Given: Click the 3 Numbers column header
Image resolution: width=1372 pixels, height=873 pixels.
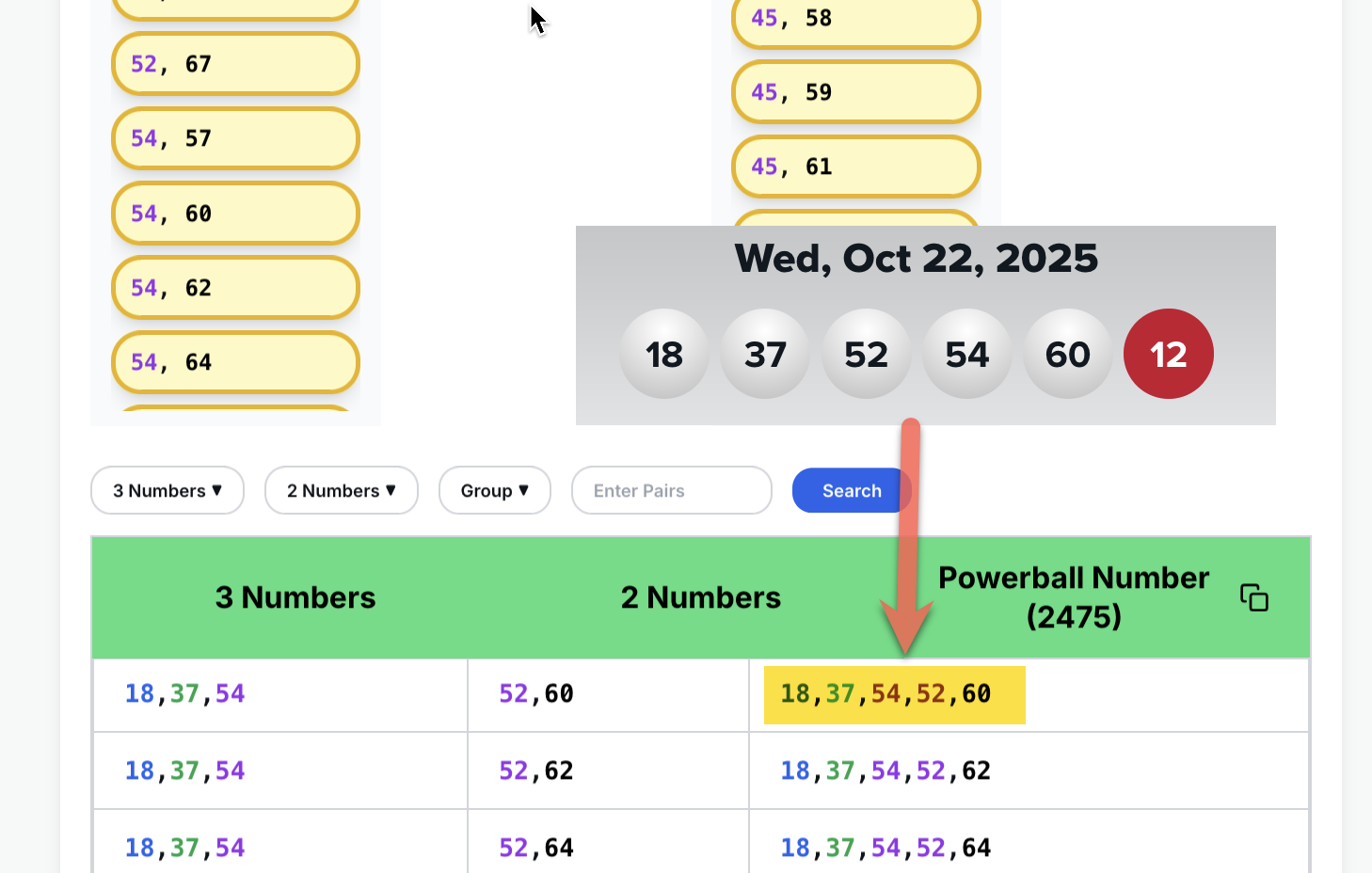Looking at the screenshot, I should point(295,597).
